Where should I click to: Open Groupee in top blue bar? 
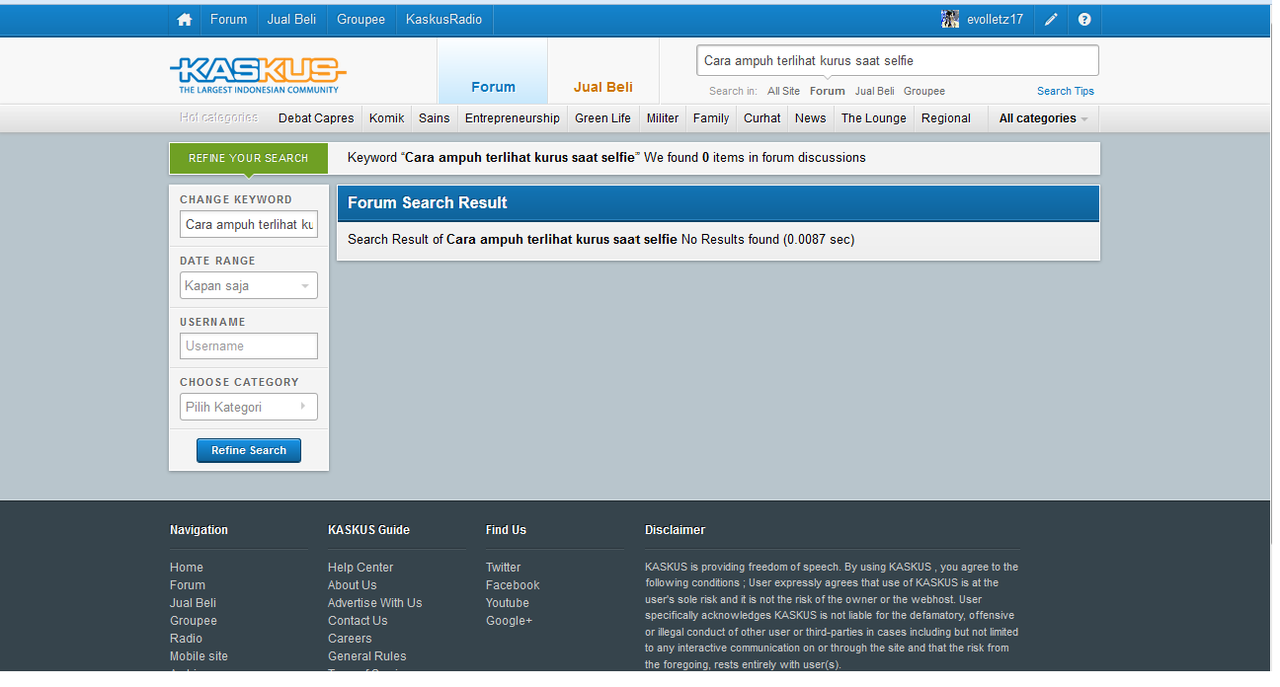[361, 19]
